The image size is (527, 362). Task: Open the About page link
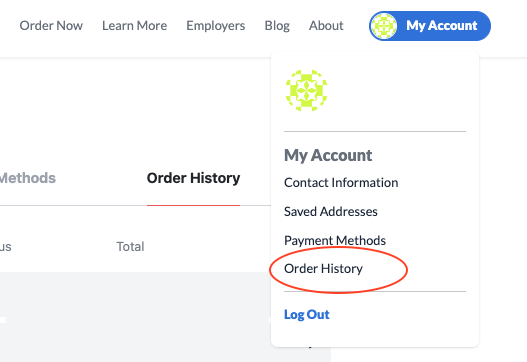click(326, 26)
